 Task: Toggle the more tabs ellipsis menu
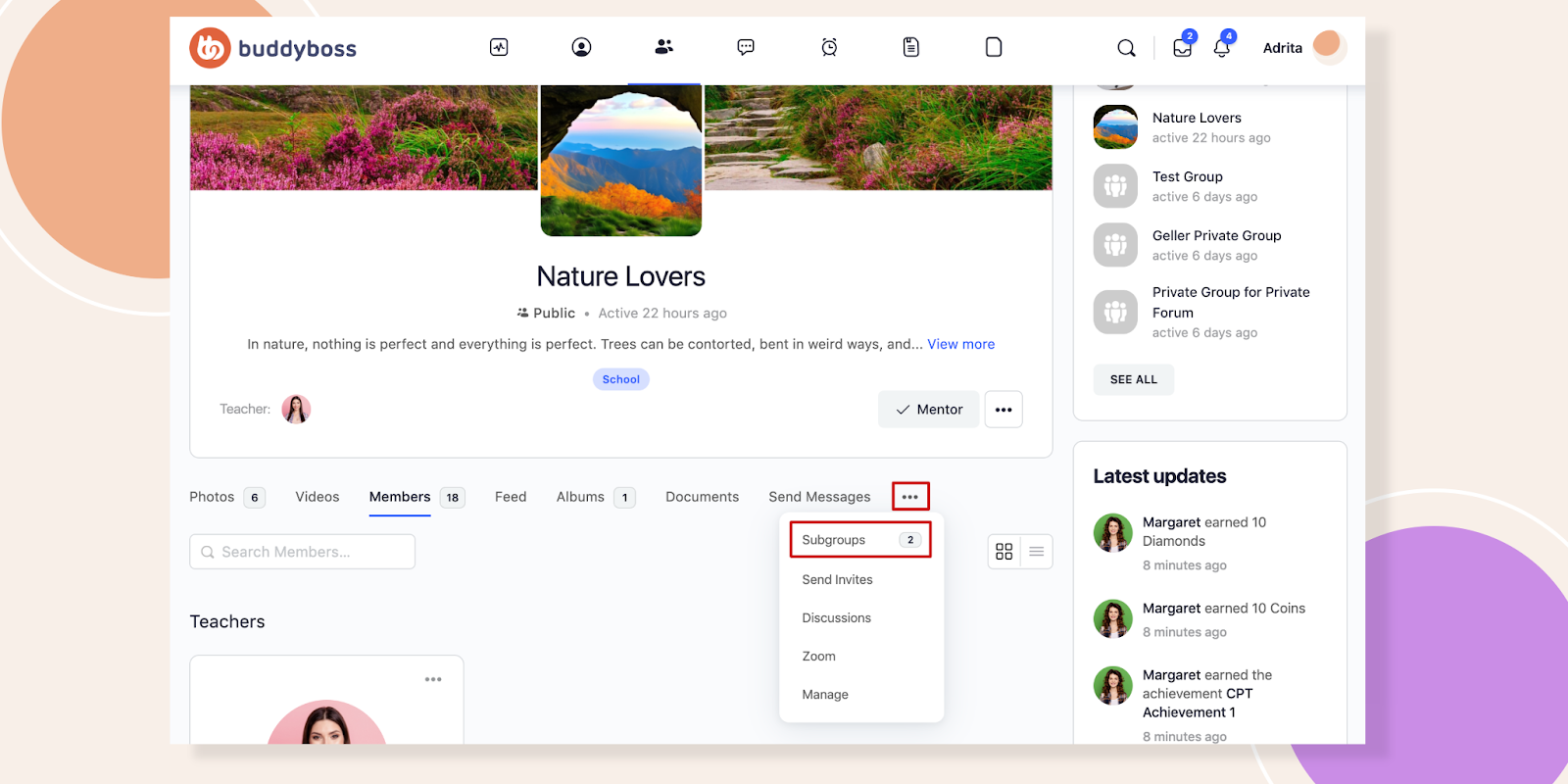coord(910,497)
